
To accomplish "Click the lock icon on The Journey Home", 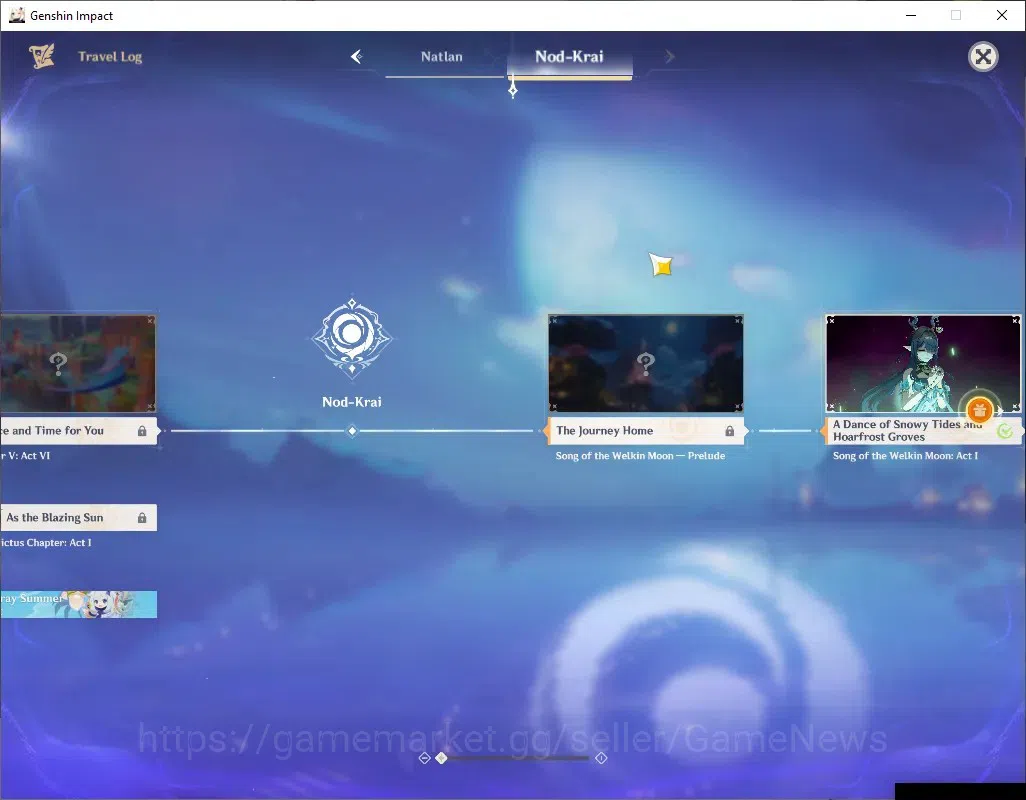I will [x=730, y=431].
